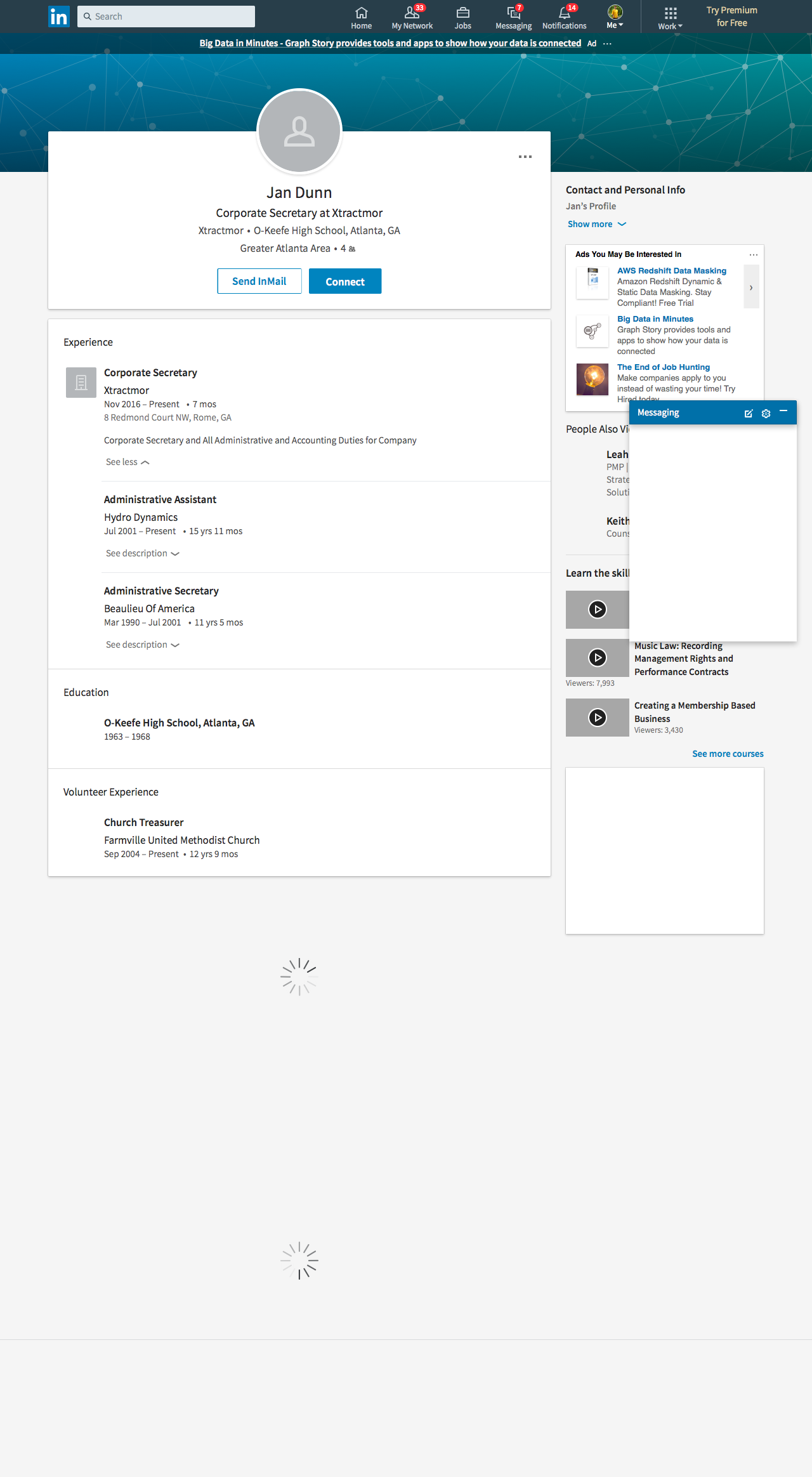Viewport: 812px width, 1477px height.
Task: Open the Work apps grid dropdown
Action: [x=670, y=17]
